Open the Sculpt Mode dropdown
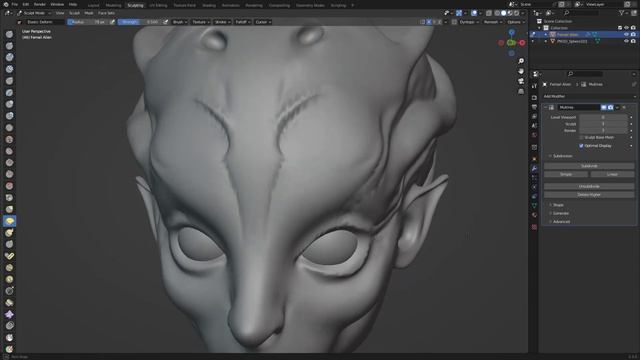The height and width of the screenshot is (360, 640). (x=34, y=13)
